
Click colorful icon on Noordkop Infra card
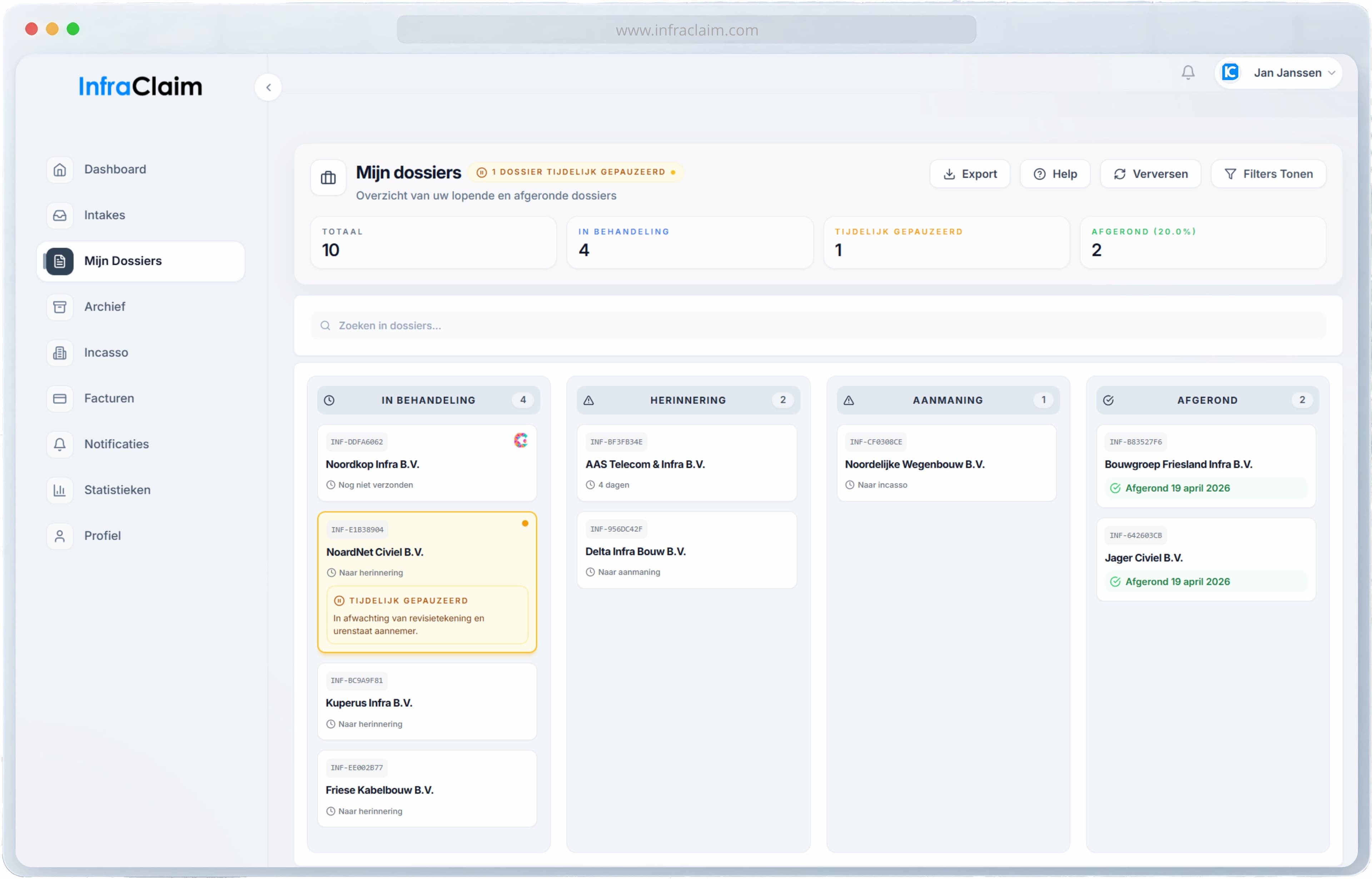[521, 440]
